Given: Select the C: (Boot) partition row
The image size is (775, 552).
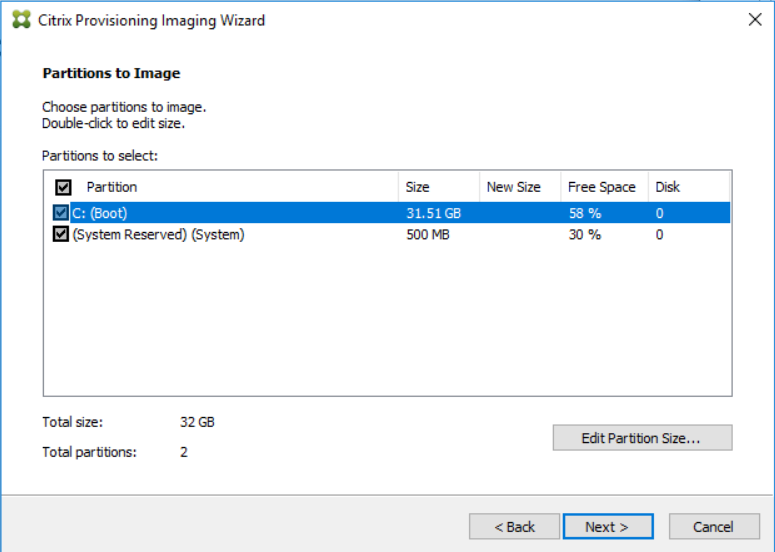Looking at the screenshot, I should (391, 213).
